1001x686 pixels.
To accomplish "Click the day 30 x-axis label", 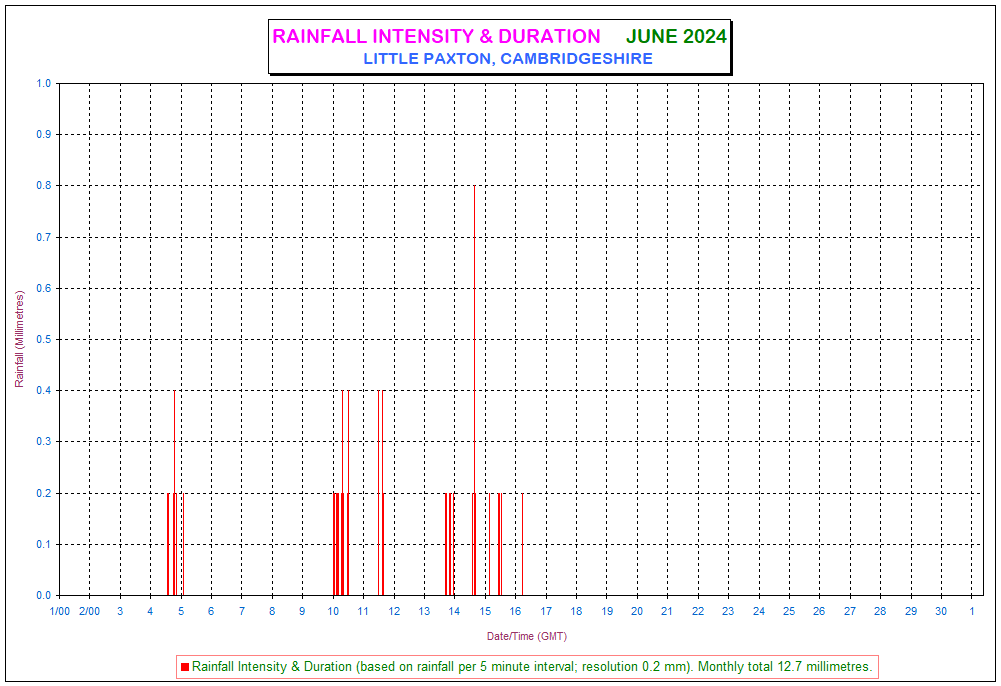I will click(x=941, y=611).
